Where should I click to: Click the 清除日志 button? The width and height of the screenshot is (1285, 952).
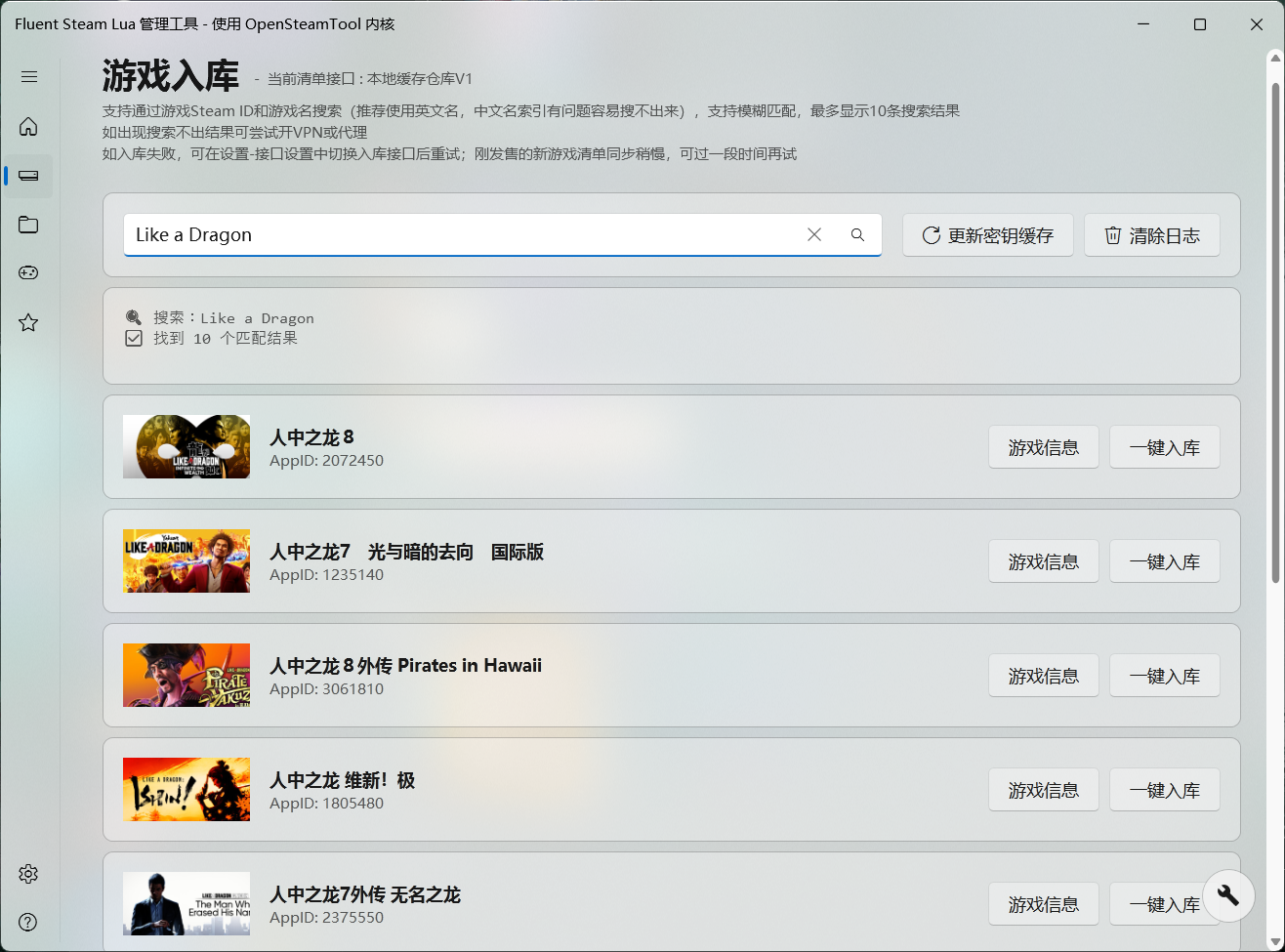(x=1152, y=235)
